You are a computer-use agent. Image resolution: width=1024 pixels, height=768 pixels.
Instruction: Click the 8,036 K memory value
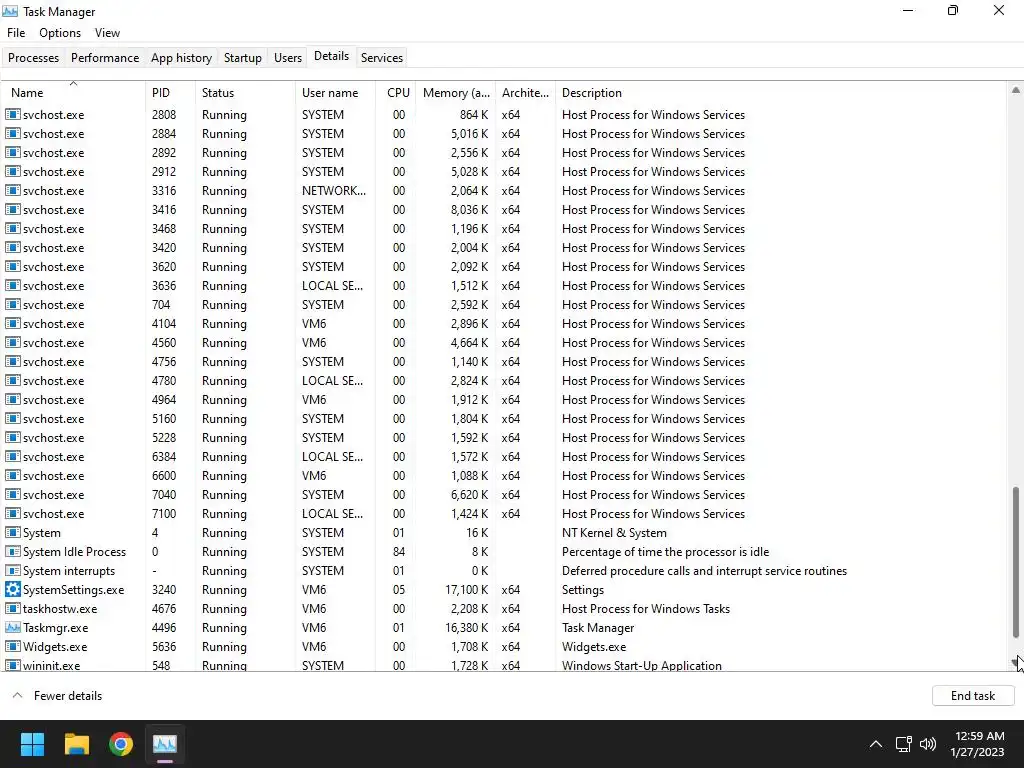click(x=469, y=210)
